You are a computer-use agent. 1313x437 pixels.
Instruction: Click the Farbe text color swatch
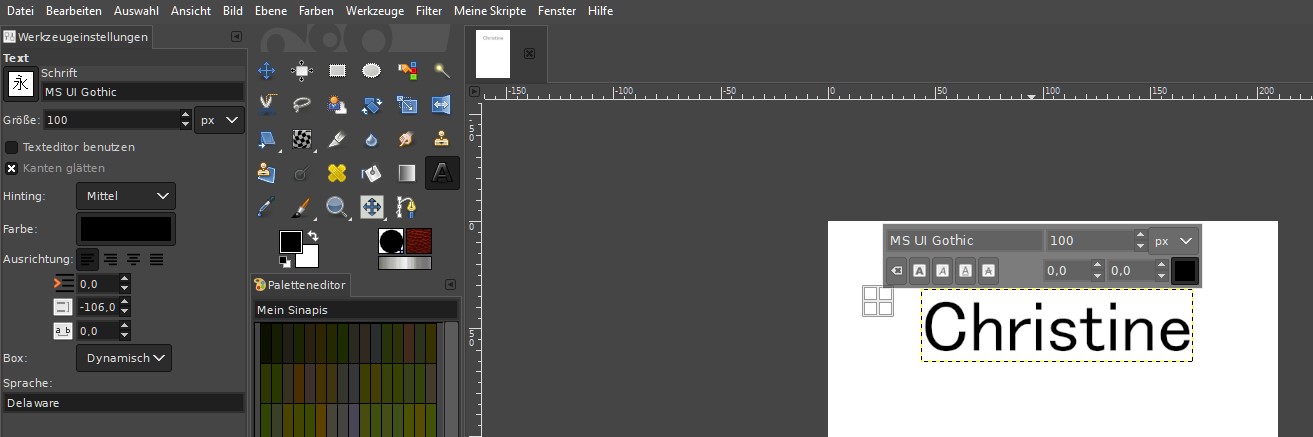point(126,228)
